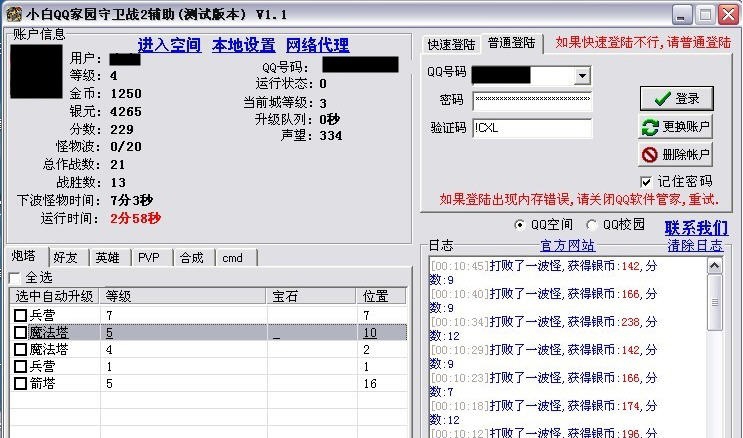Click the log scrollbar thumb

715,302
